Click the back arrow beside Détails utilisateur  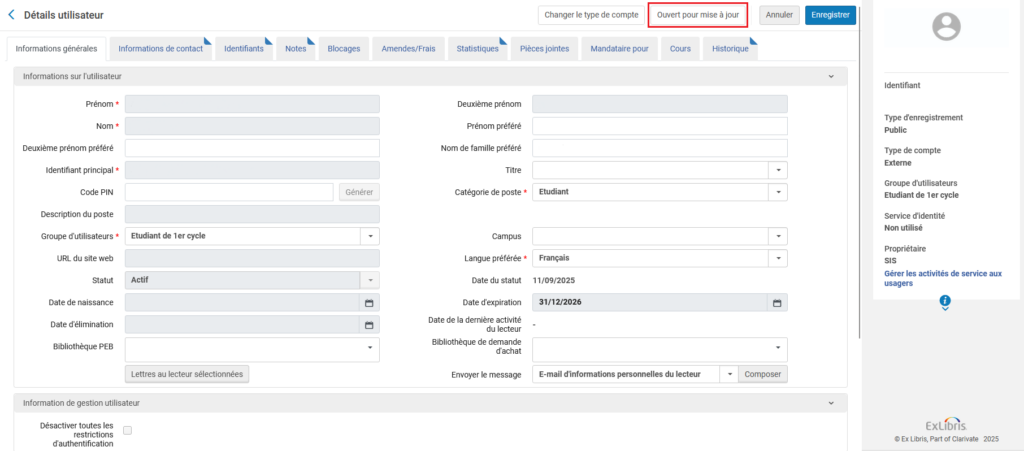(x=11, y=15)
